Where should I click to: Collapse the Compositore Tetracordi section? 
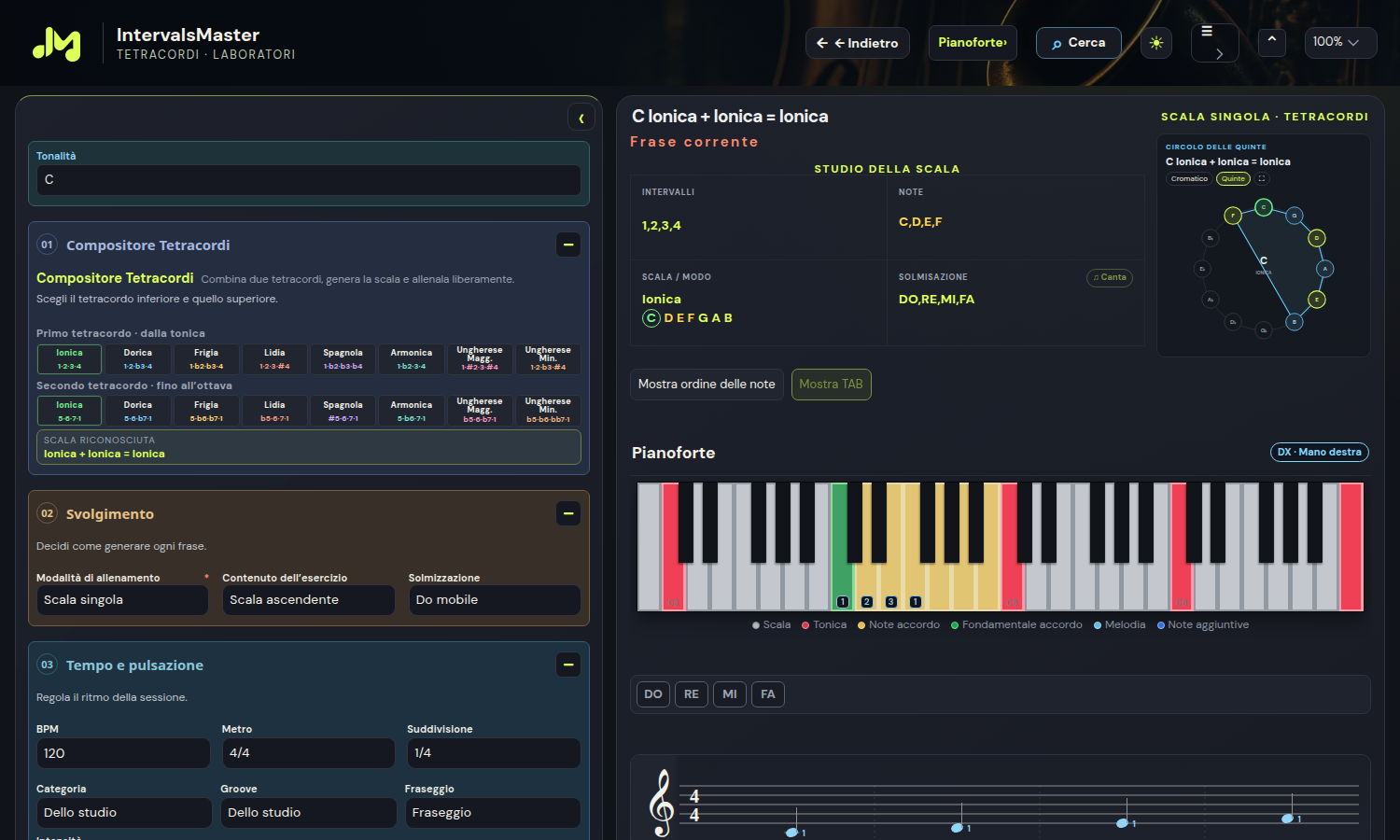(568, 245)
